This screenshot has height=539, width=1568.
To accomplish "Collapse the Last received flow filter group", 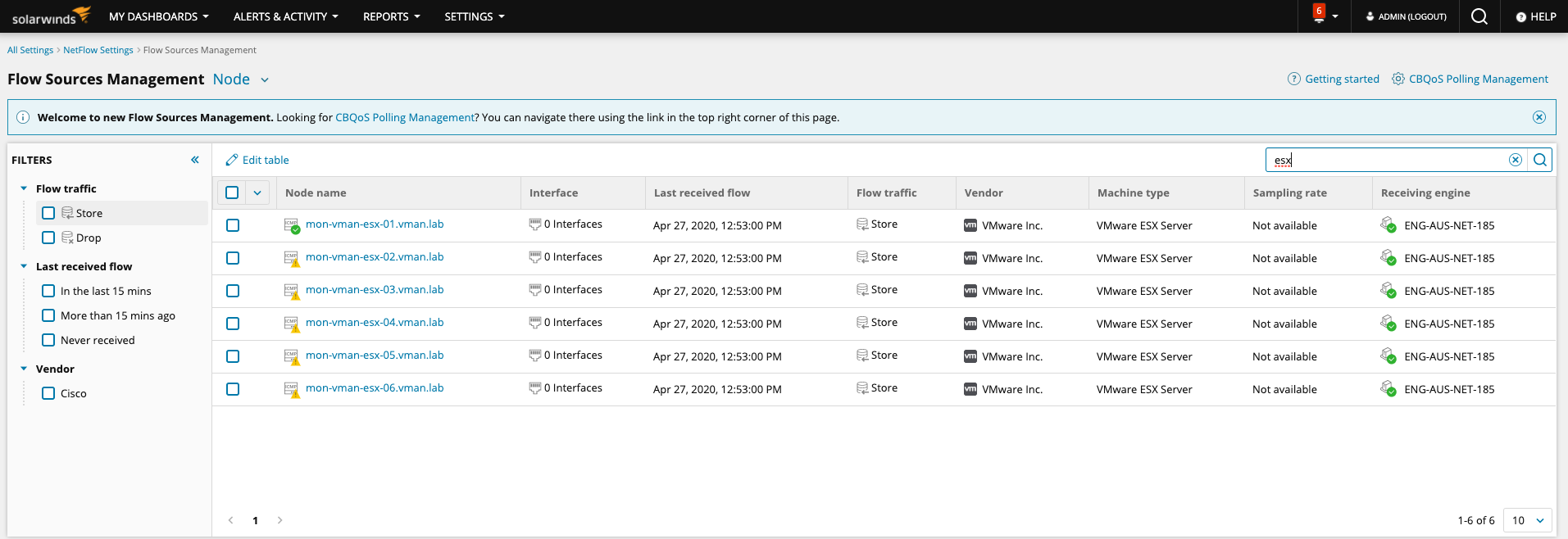I will [24, 266].
